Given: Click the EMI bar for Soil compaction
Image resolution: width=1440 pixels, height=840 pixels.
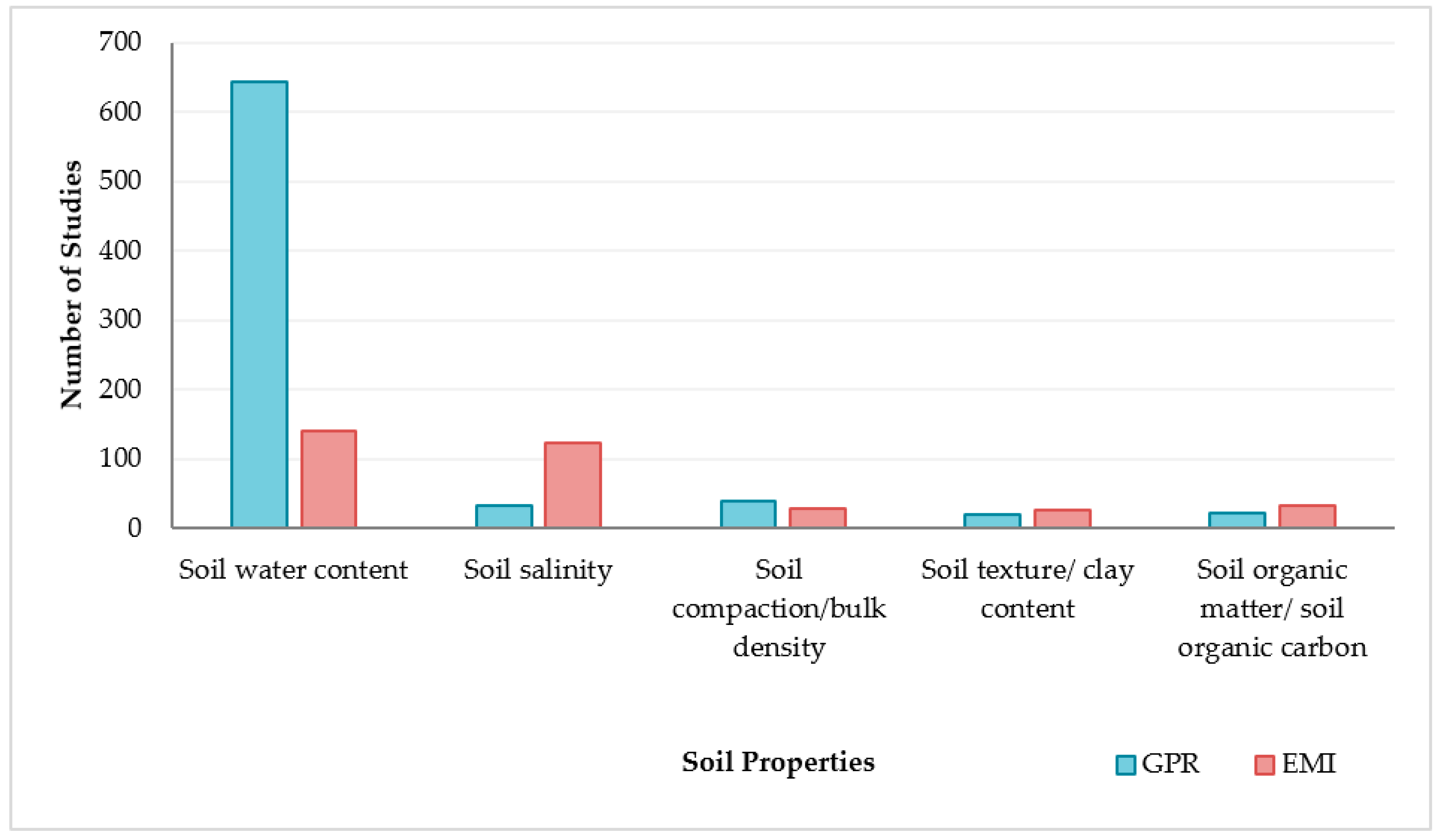Looking at the screenshot, I should [817, 517].
